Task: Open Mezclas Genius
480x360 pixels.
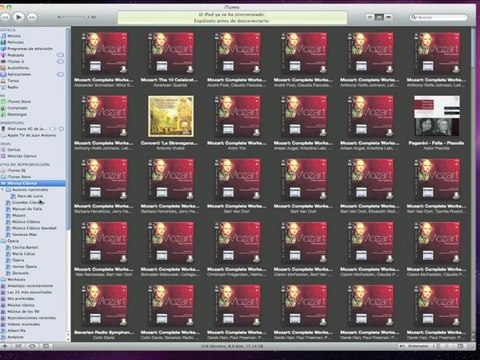Action: [x=22, y=156]
